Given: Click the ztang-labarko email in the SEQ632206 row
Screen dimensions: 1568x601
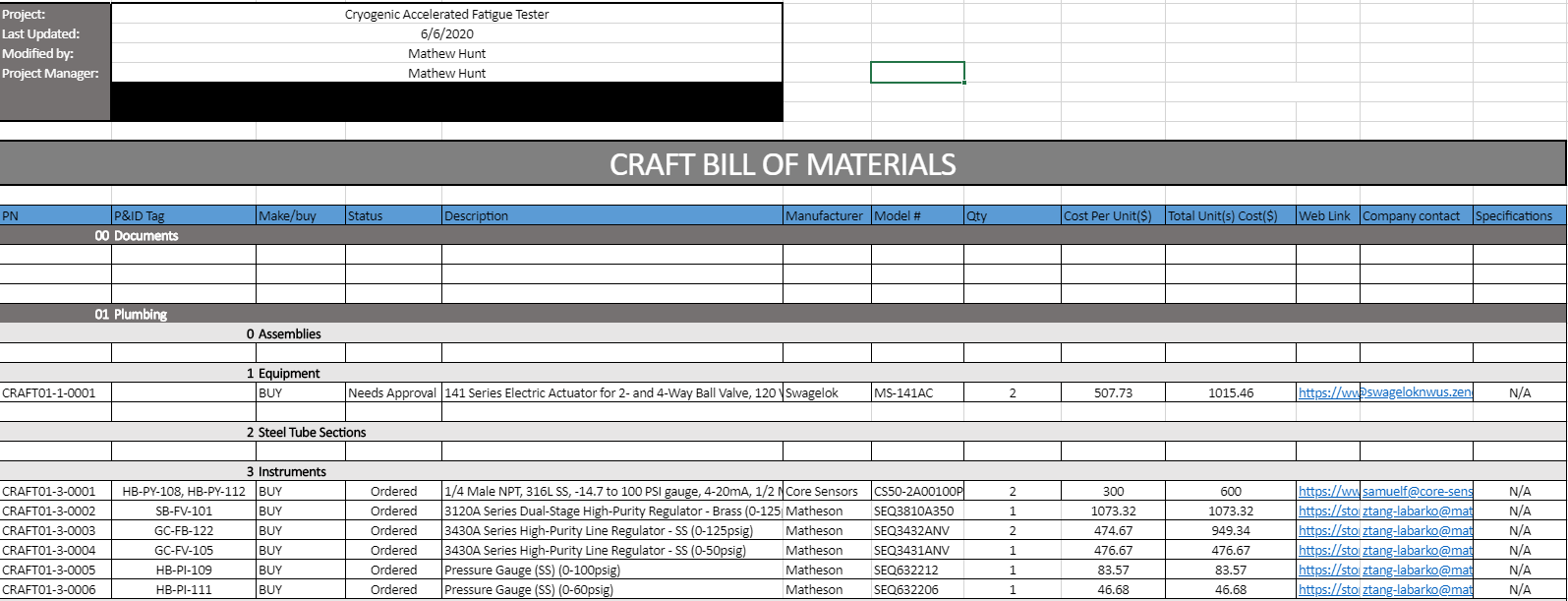Looking at the screenshot, I should pyautogui.click(x=1417, y=589).
